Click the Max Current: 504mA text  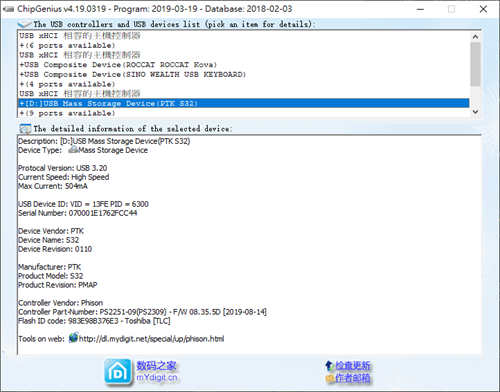pos(53,186)
